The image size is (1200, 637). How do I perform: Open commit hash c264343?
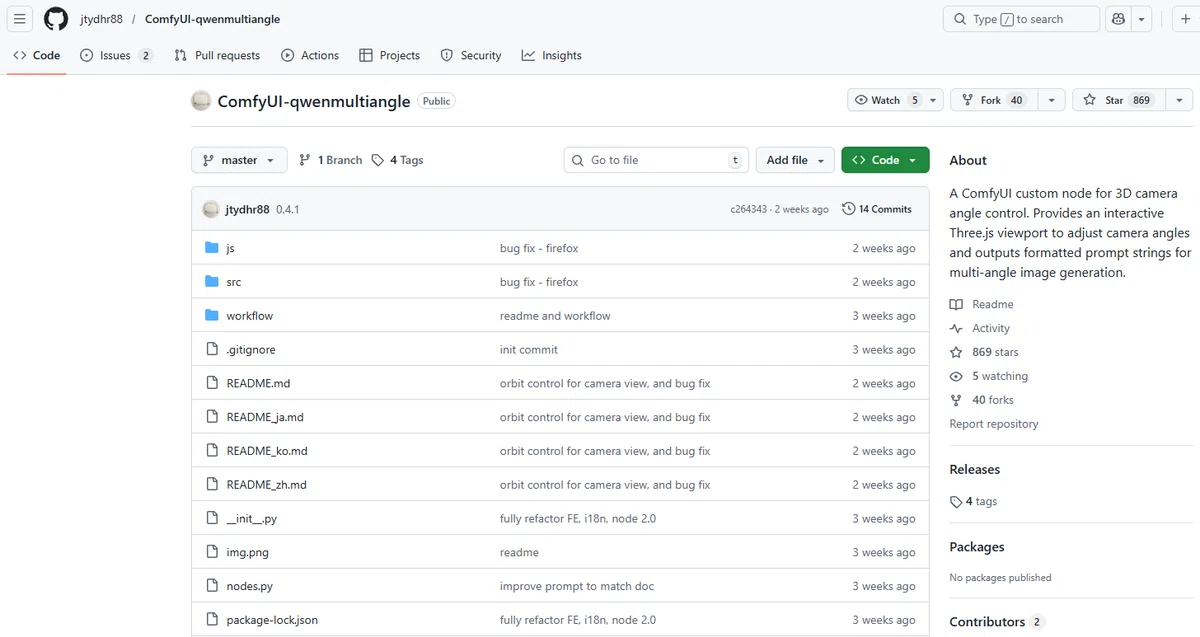749,209
